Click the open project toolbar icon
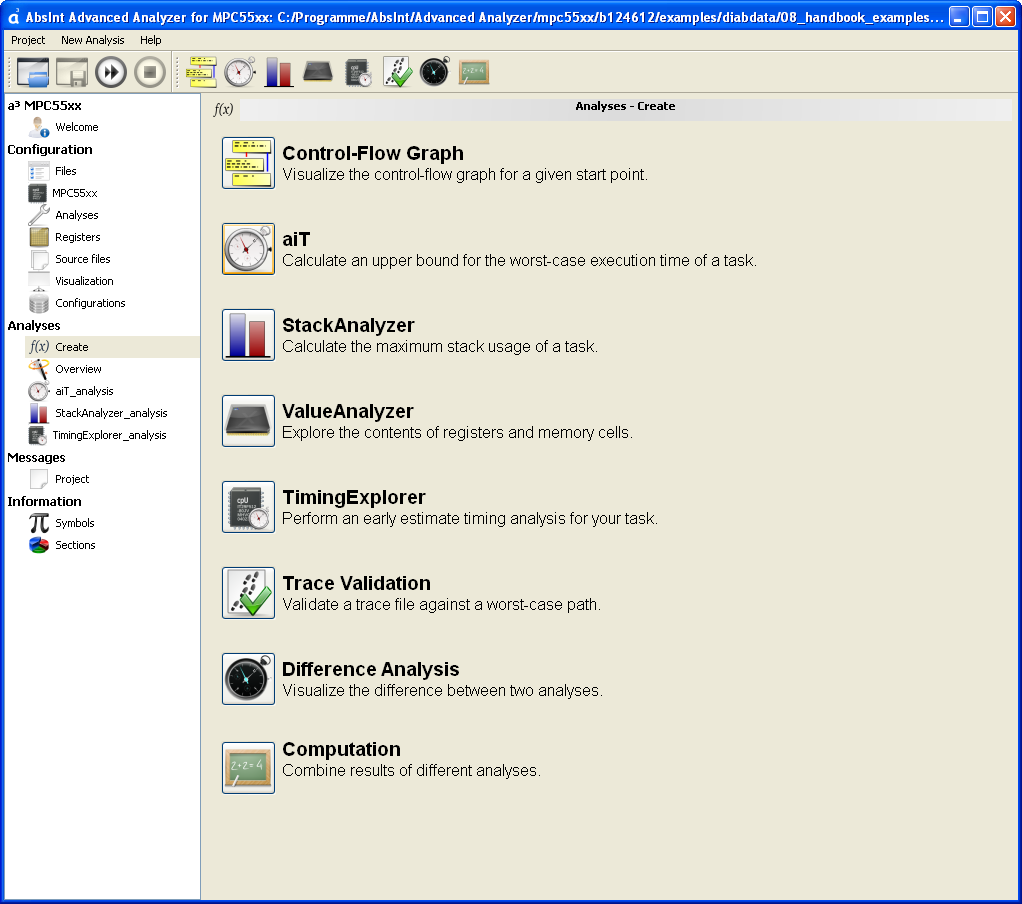1022x904 pixels. pyautogui.click(x=33, y=72)
